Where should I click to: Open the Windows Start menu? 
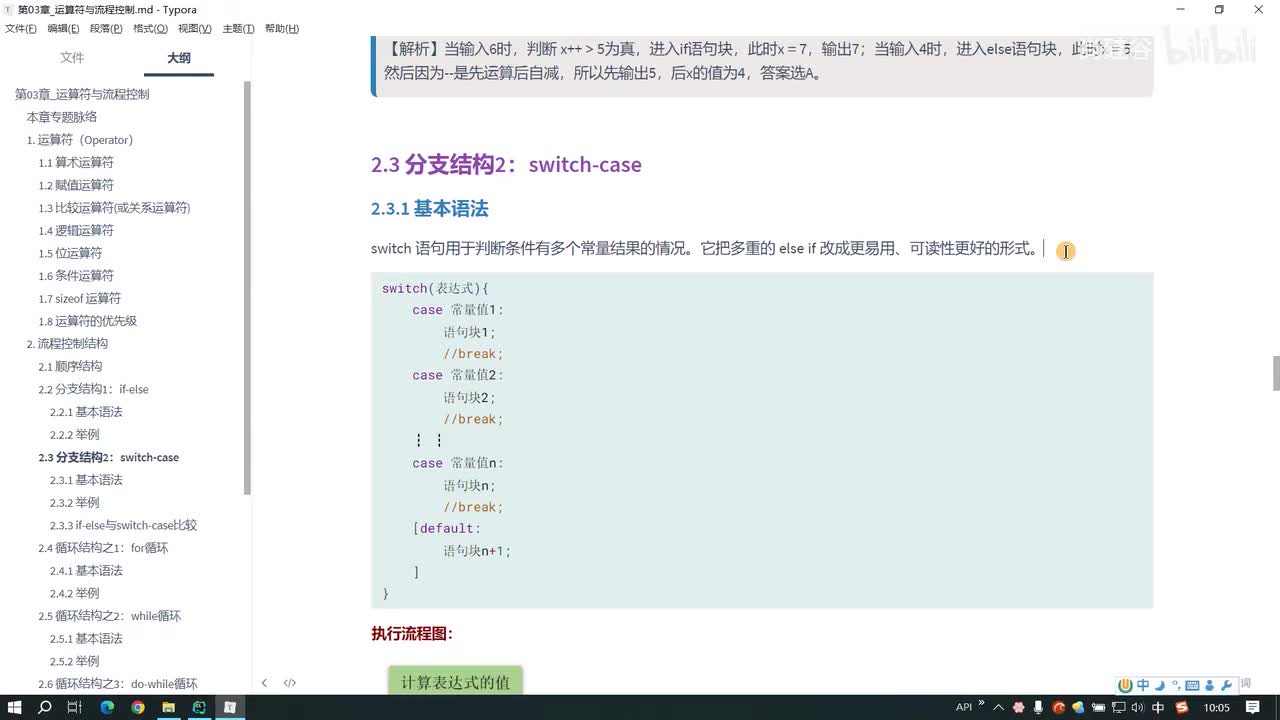point(15,707)
